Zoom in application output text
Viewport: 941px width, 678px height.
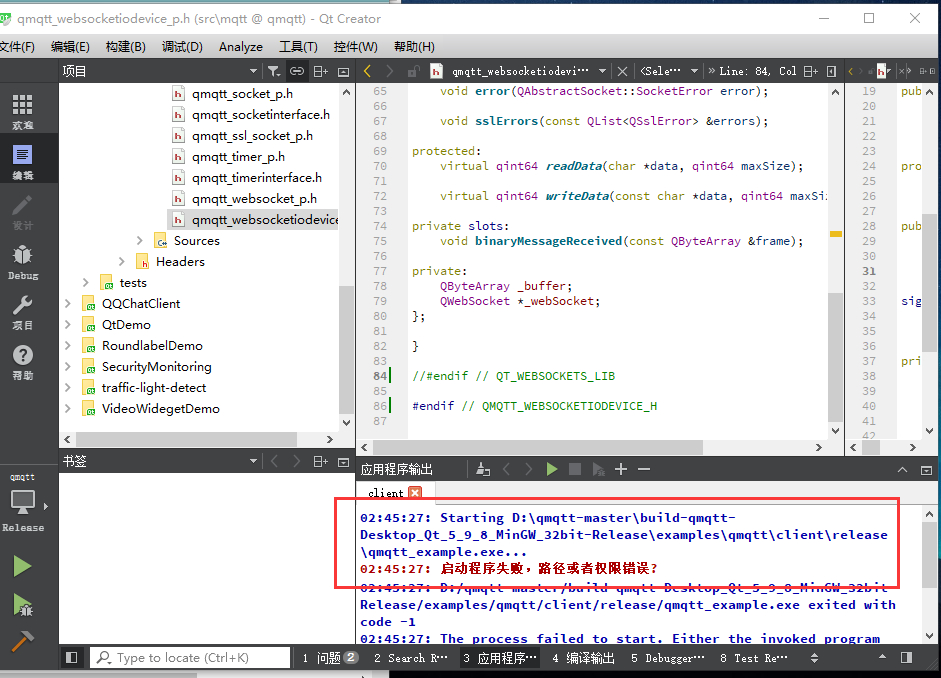tap(621, 469)
